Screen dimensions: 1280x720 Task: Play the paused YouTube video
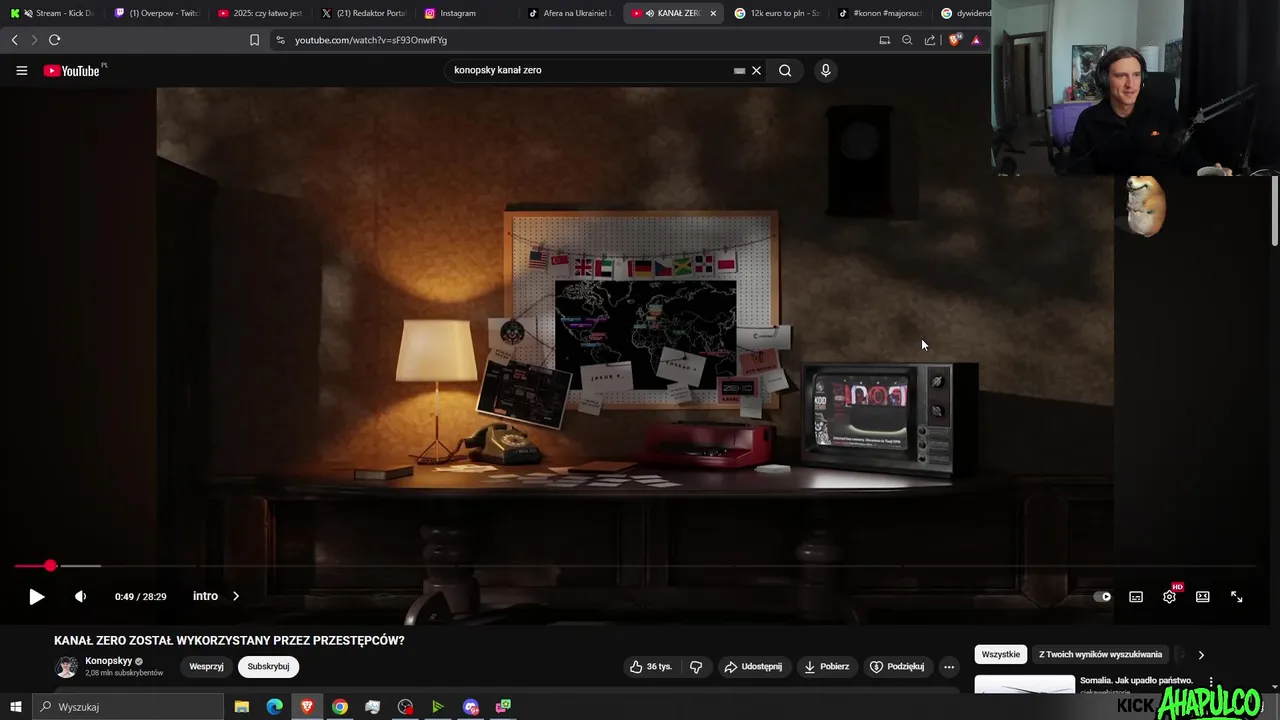[x=36, y=596]
